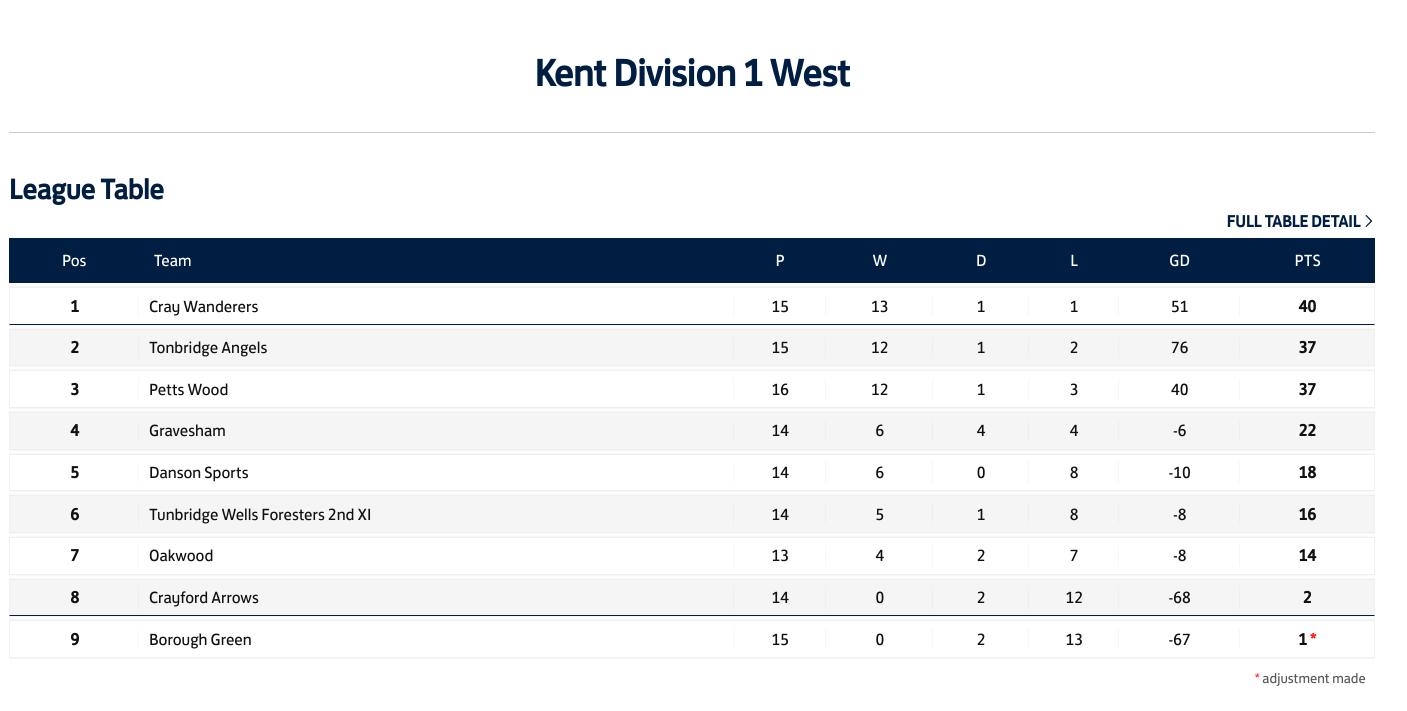Select the Gravesham row

tap(692, 431)
